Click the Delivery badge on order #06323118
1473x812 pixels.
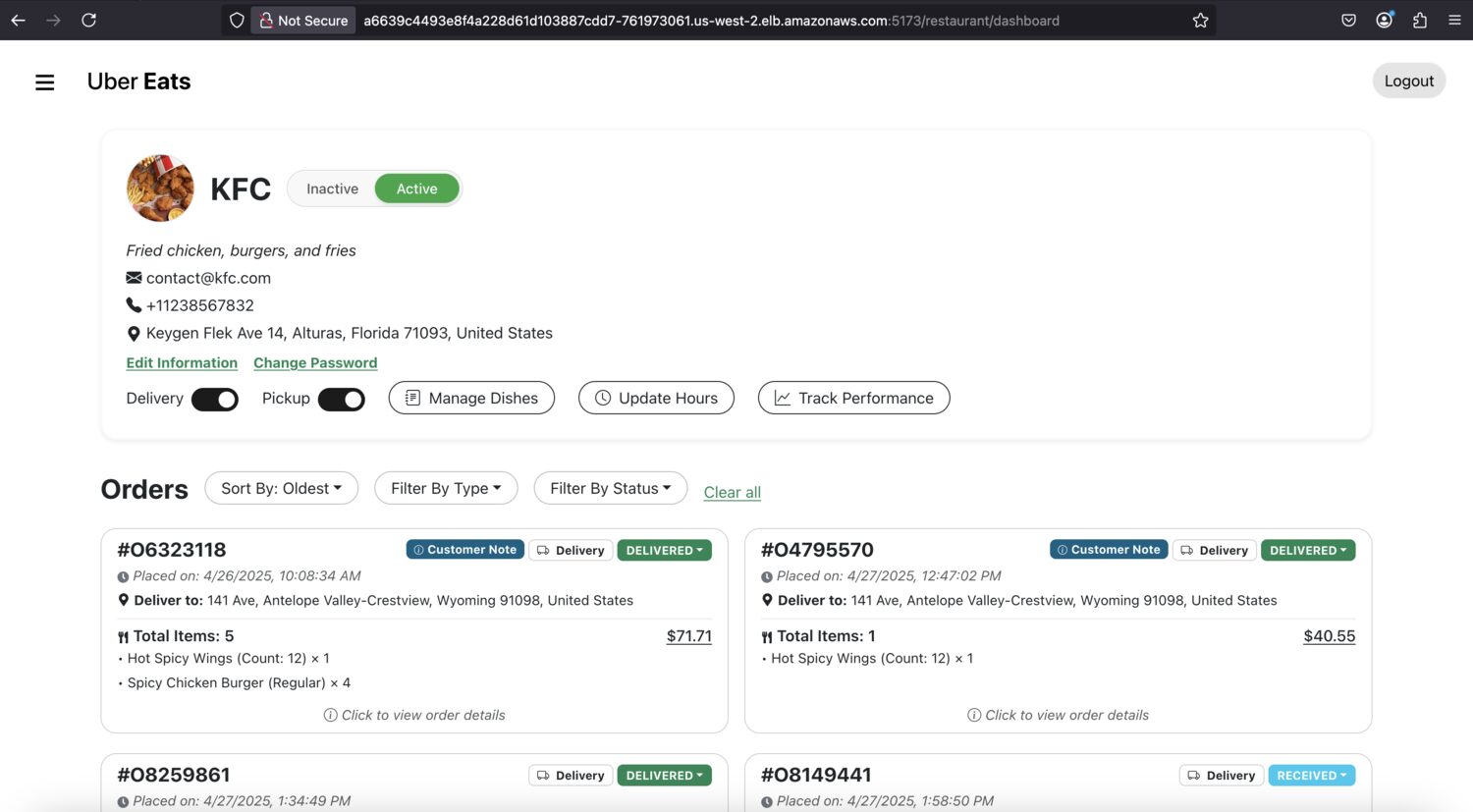tap(572, 551)
